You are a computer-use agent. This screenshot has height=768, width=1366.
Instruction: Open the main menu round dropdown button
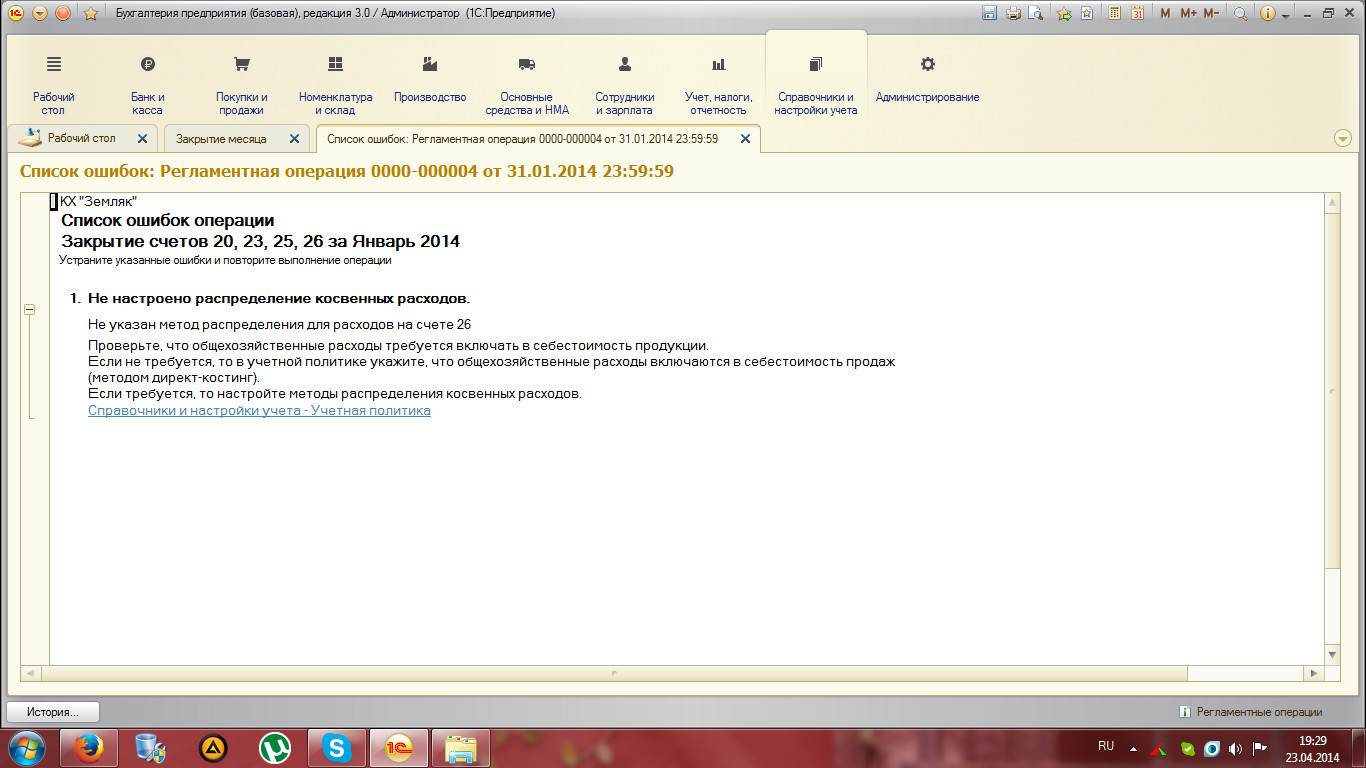[x=40, y=13]
